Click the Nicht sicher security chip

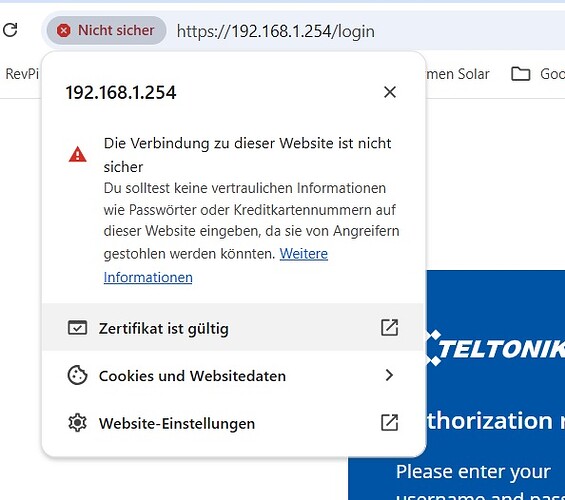pyautogui.click(x=107, y=31)
